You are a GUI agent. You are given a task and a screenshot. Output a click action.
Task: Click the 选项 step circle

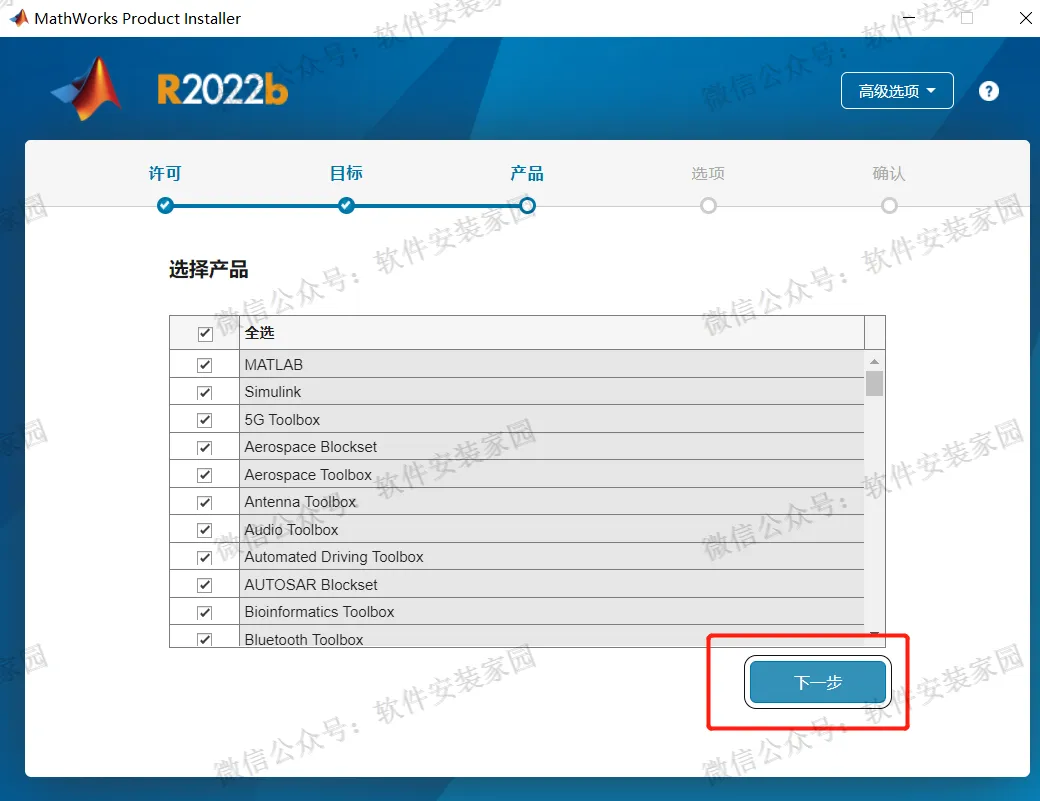tap(708, 206)
